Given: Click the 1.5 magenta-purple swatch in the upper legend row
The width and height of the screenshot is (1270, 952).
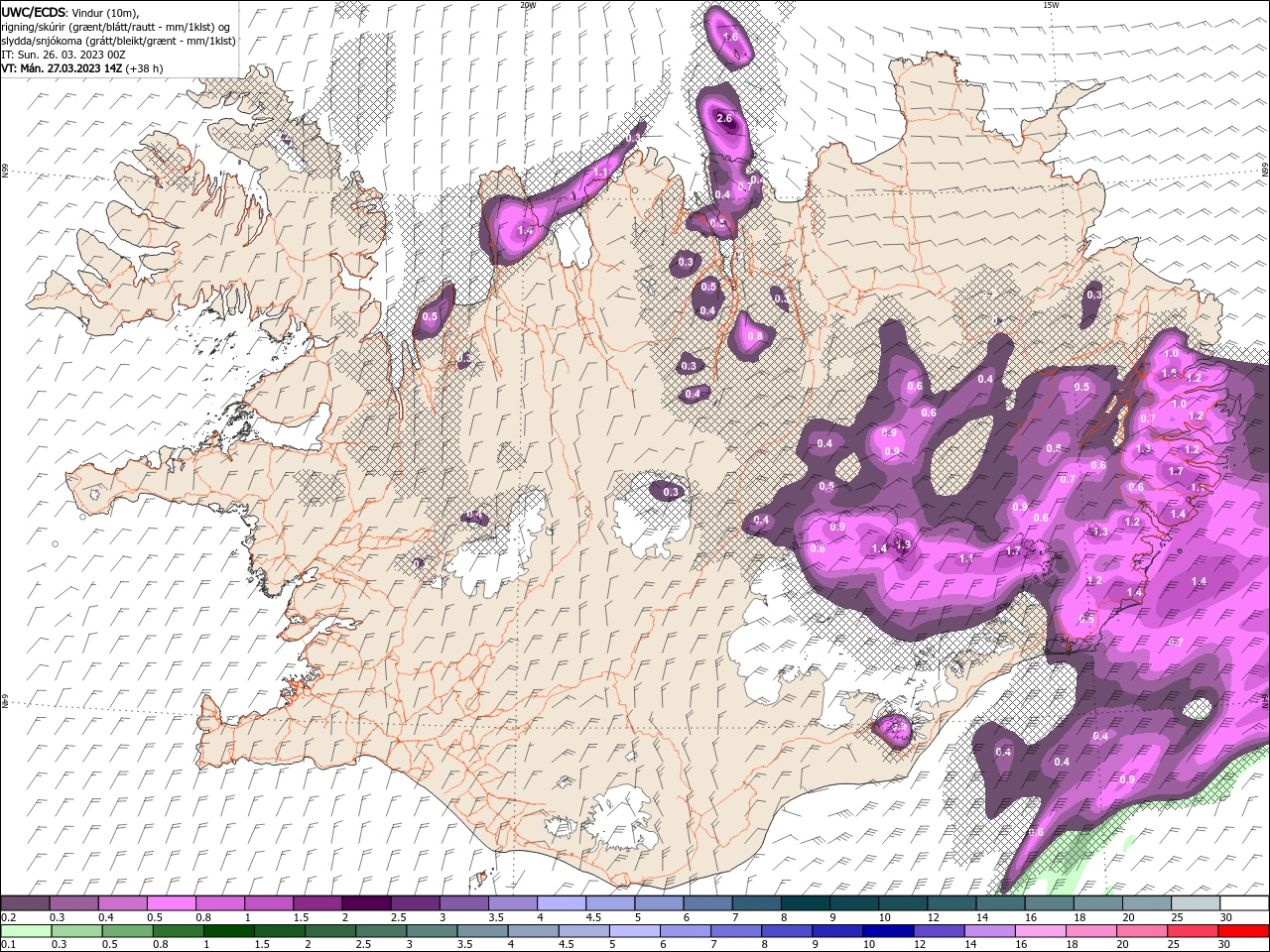Looking at the screenshot, I should coord(317,903).
